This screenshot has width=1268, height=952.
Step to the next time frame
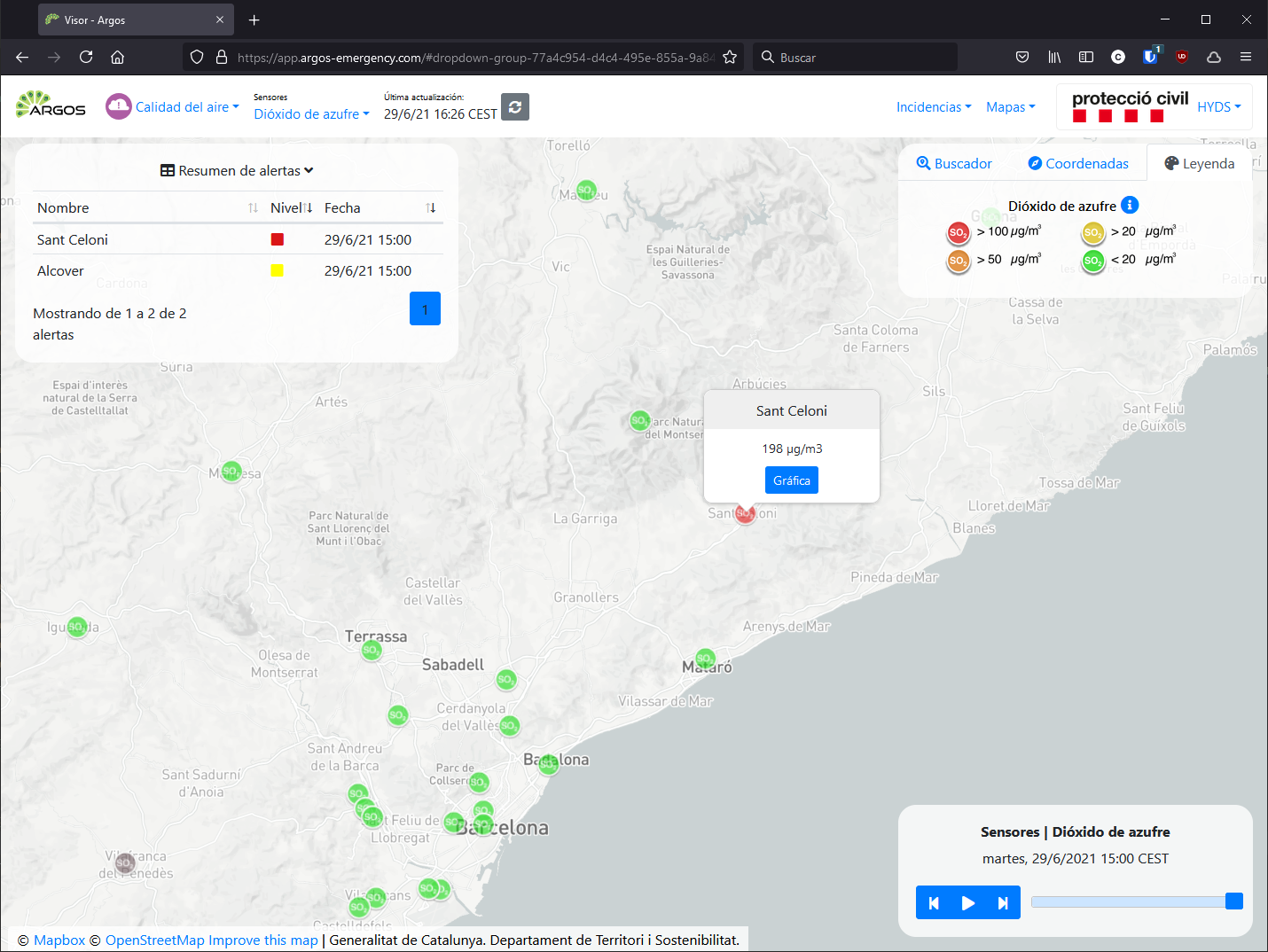(1003, 902)
